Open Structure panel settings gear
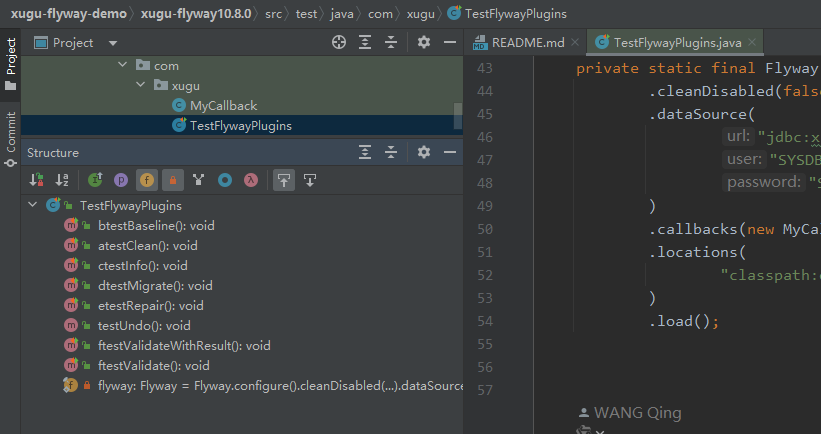Screen dimensions: 821x434 pyautogui.click(x=423, y=152)
